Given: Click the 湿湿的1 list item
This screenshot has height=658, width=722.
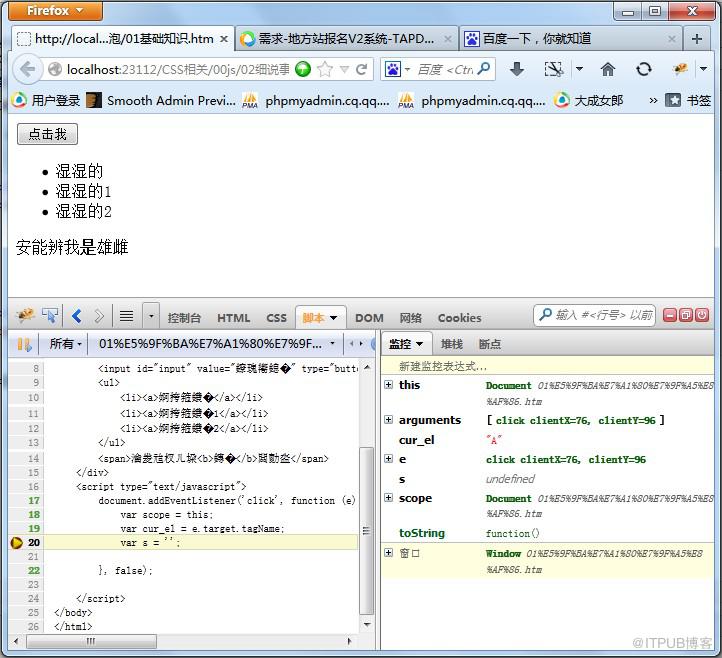Looking at the screenshot, I should [83, 191].
